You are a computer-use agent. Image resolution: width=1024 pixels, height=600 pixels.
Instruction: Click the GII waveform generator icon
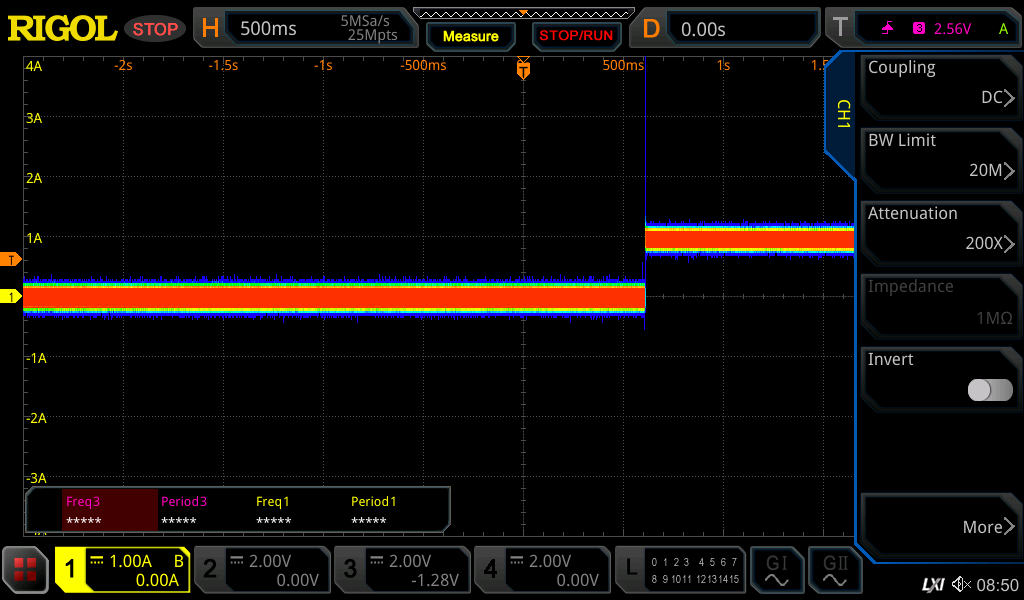(835, 570)
